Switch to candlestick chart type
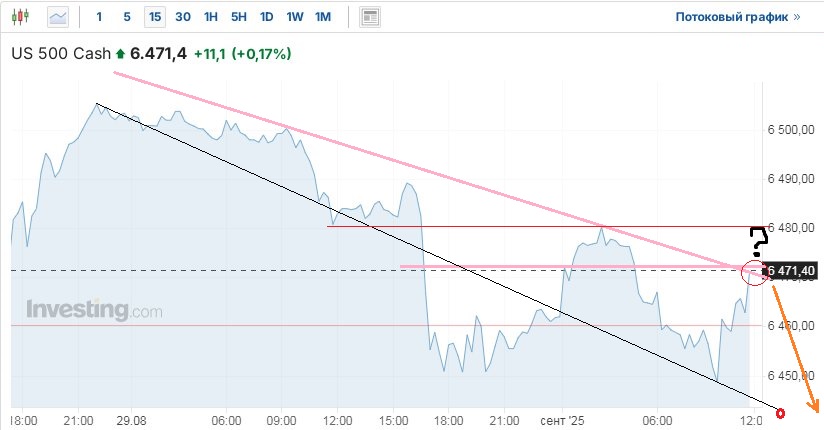The height and width of the screenshot is (430, 824). (x=22, y=17)
